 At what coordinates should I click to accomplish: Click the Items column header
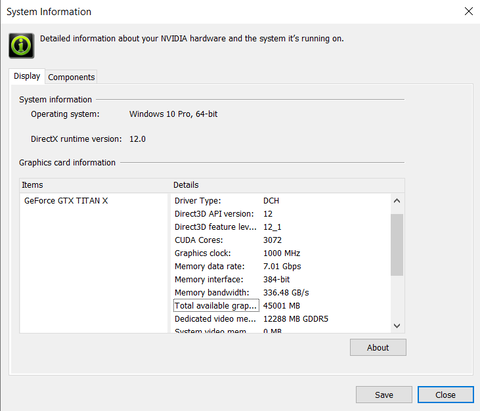tap(95, 185)
